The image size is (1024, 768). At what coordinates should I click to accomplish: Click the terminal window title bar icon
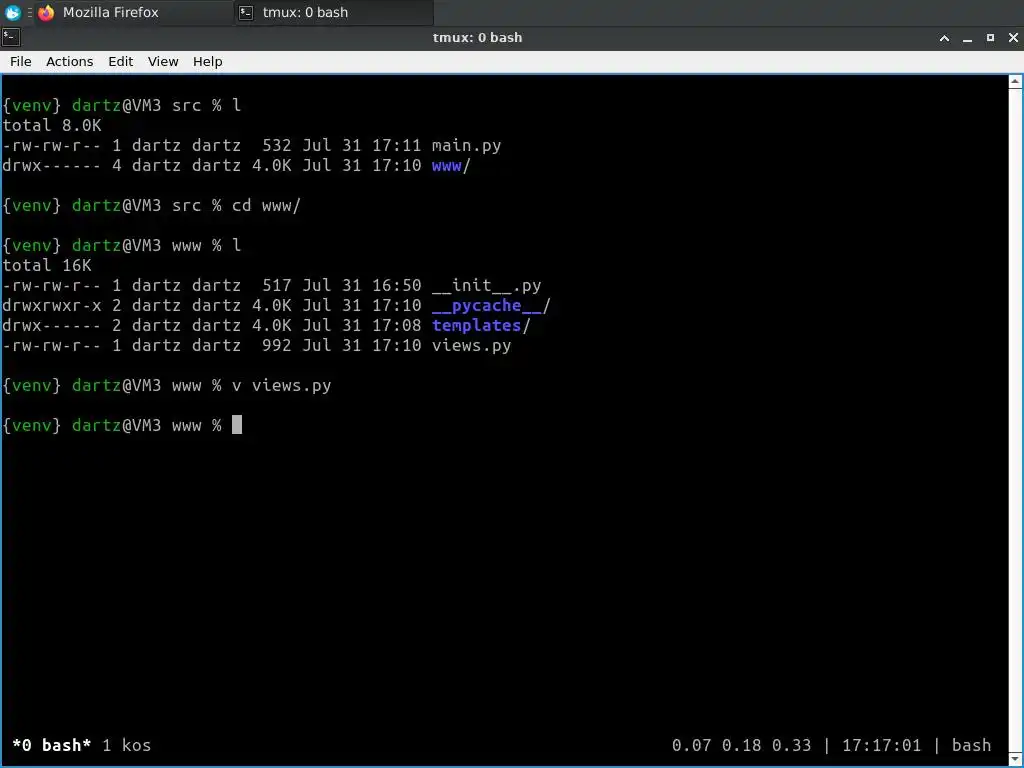tap(11, 37)
